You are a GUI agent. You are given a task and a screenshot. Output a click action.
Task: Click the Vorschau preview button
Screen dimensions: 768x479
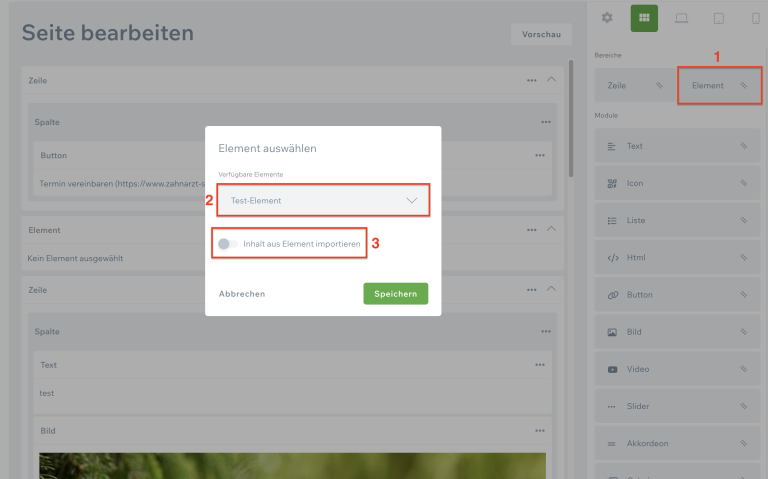point(541,34)
